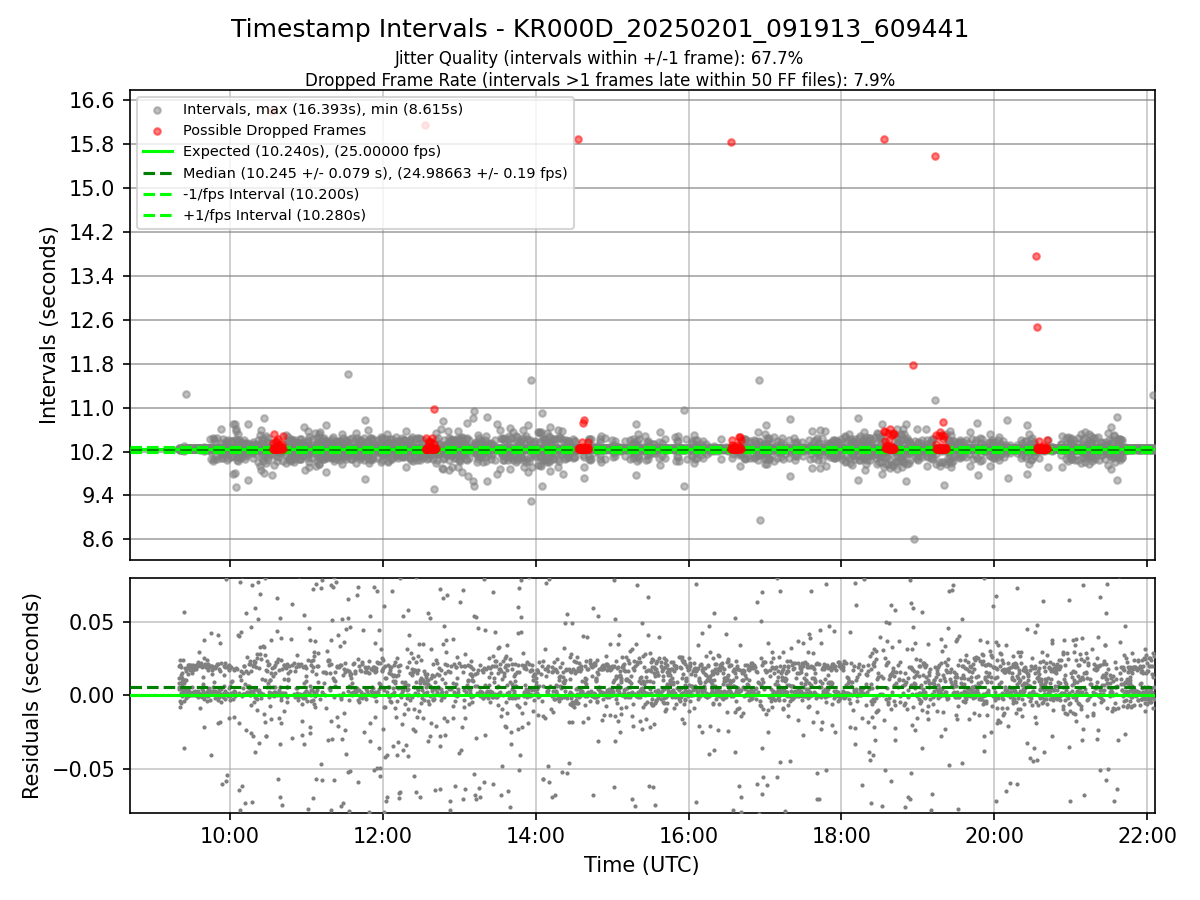Viewport: 1200px width, 900px height.
Task: Click x-axis tick label 18:00
Action: point(840,837)
